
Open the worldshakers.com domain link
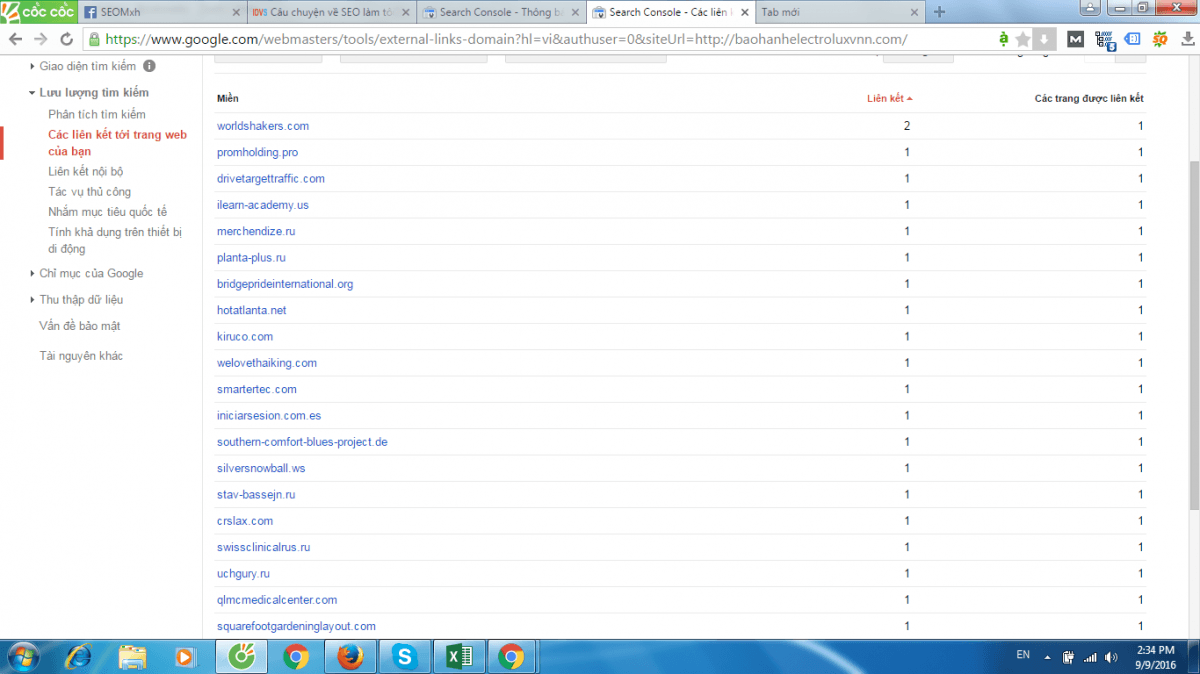[263, 126]
